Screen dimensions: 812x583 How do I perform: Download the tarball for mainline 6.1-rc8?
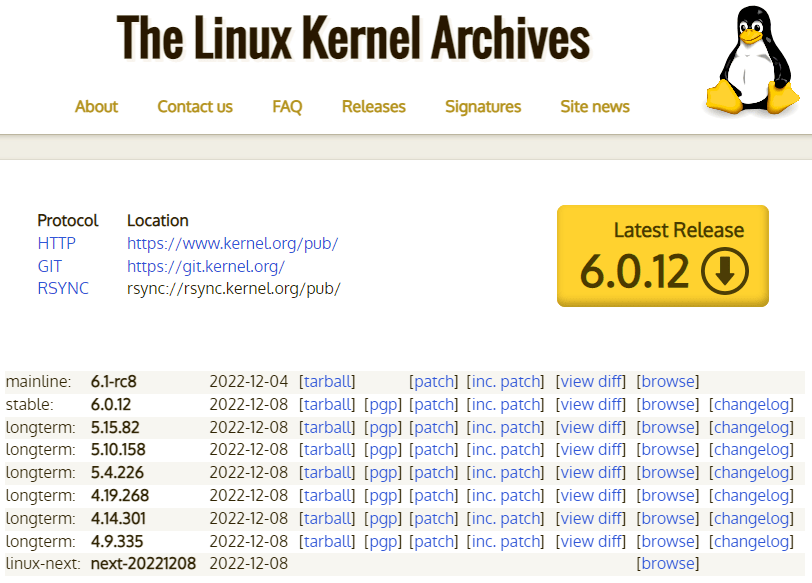328,381
